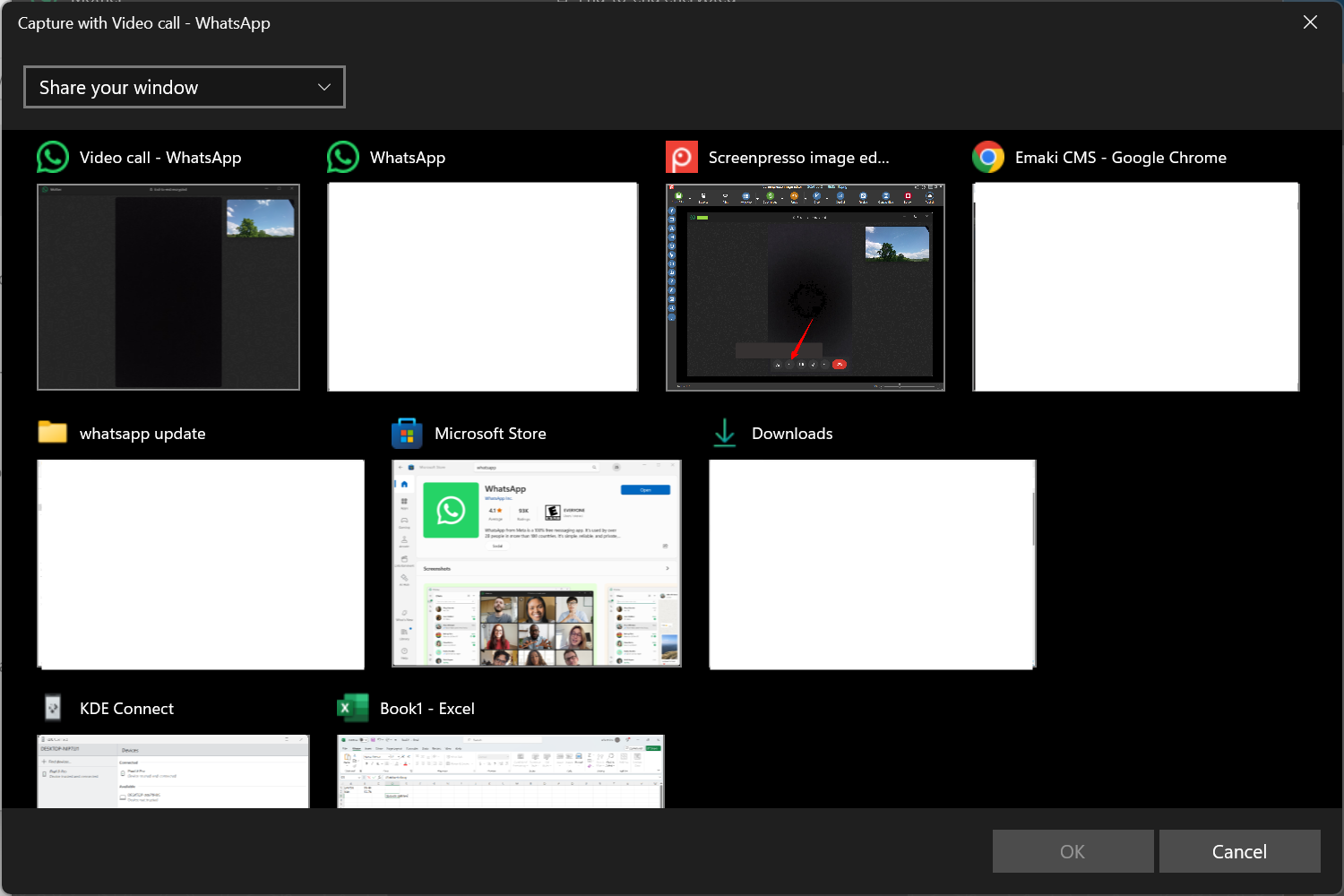Click the WhatsApp application icon

pyautogui.click(x=342, y=157)
